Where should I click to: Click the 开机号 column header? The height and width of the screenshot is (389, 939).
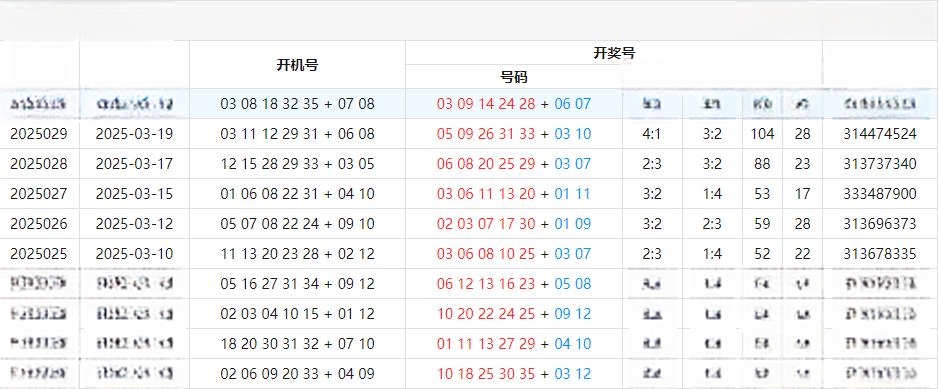tap(297, 65)
